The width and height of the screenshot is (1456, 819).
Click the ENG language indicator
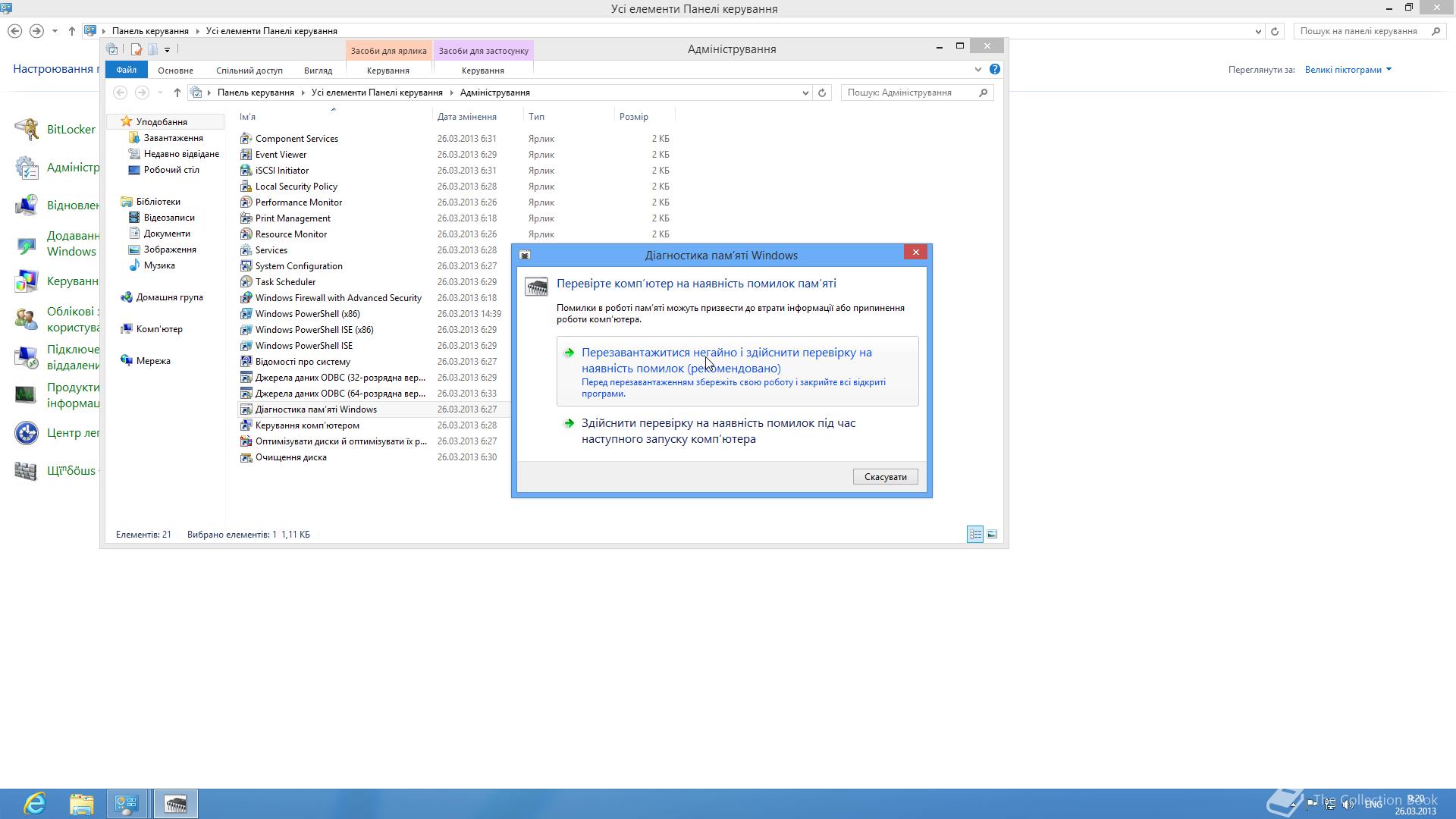tap(1373, 804)
